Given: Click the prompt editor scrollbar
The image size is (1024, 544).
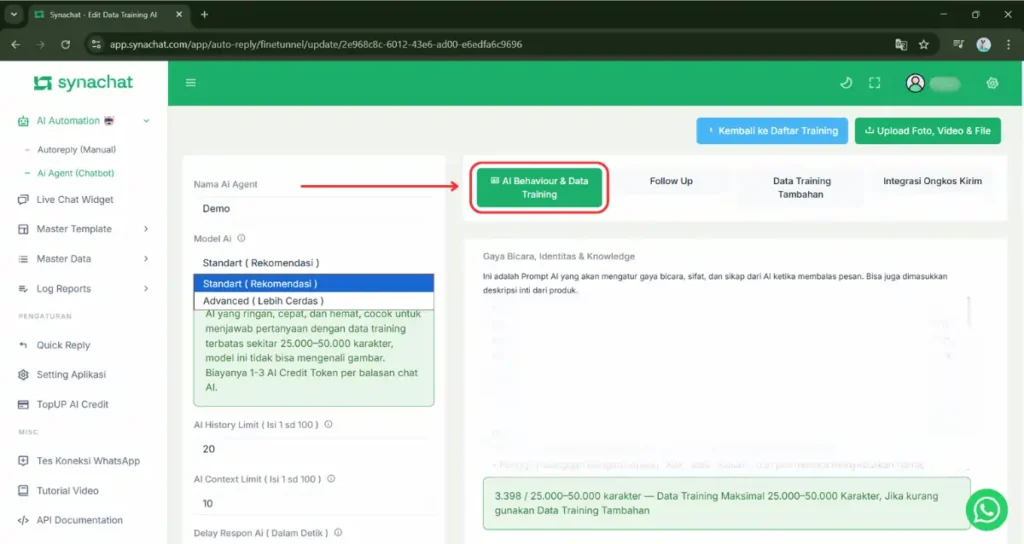Looking at the screenshot, I should tap(968, 312).
